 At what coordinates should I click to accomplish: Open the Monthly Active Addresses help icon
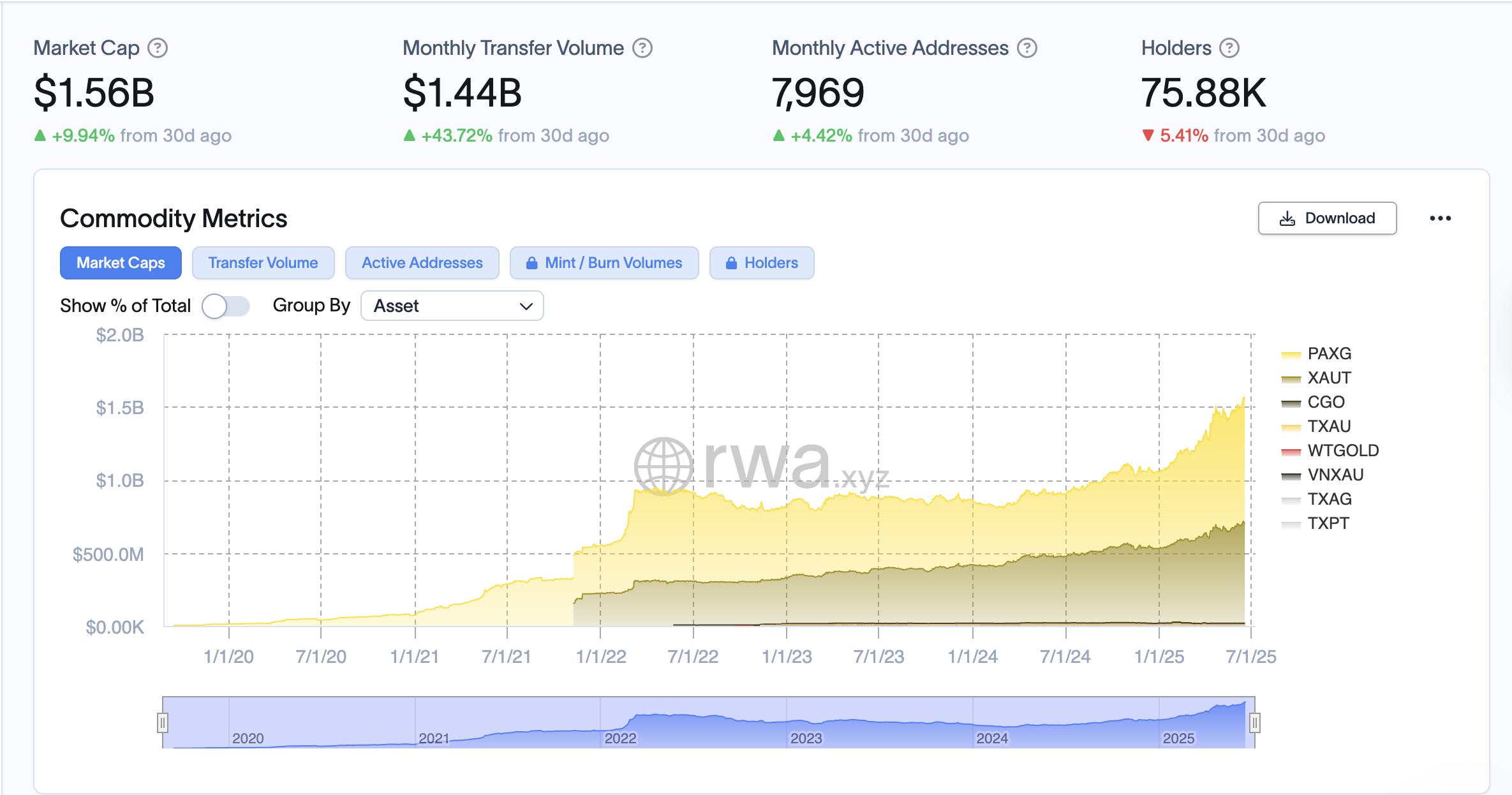click(x=1027, y=47)
